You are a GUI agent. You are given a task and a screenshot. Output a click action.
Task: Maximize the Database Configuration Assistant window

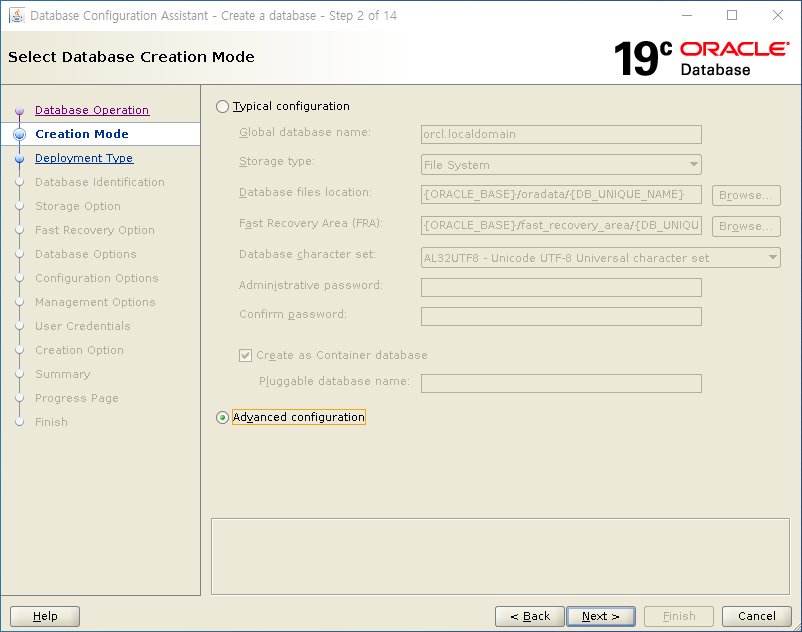click(732, 15)
